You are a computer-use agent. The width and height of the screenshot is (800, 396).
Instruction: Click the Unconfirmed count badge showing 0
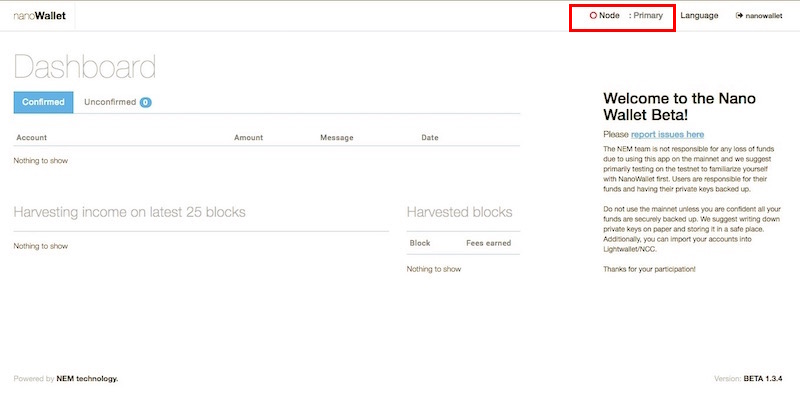(145, 103)
